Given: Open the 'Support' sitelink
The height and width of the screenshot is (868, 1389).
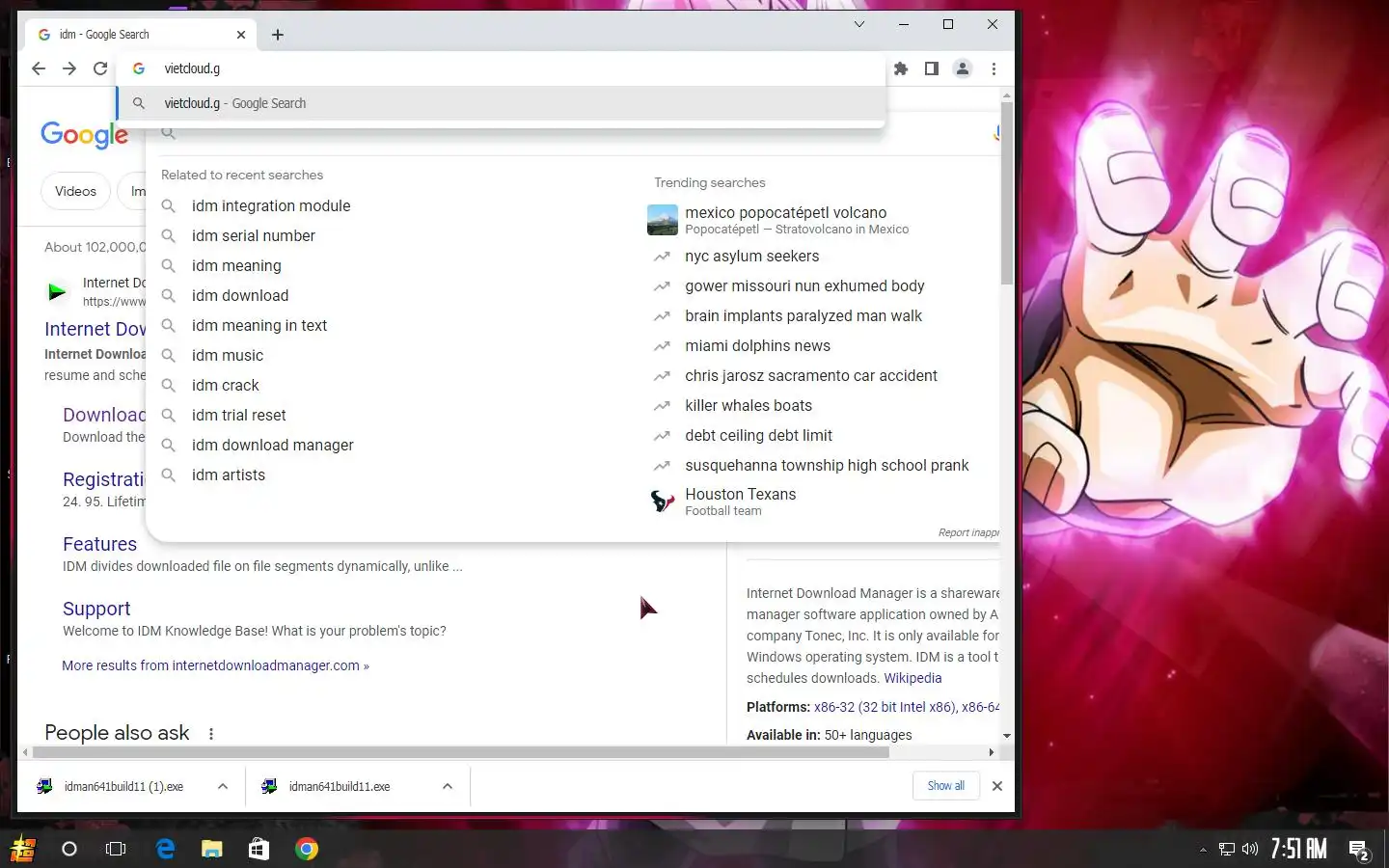Looking at the screenshot, I should point(96,609).
